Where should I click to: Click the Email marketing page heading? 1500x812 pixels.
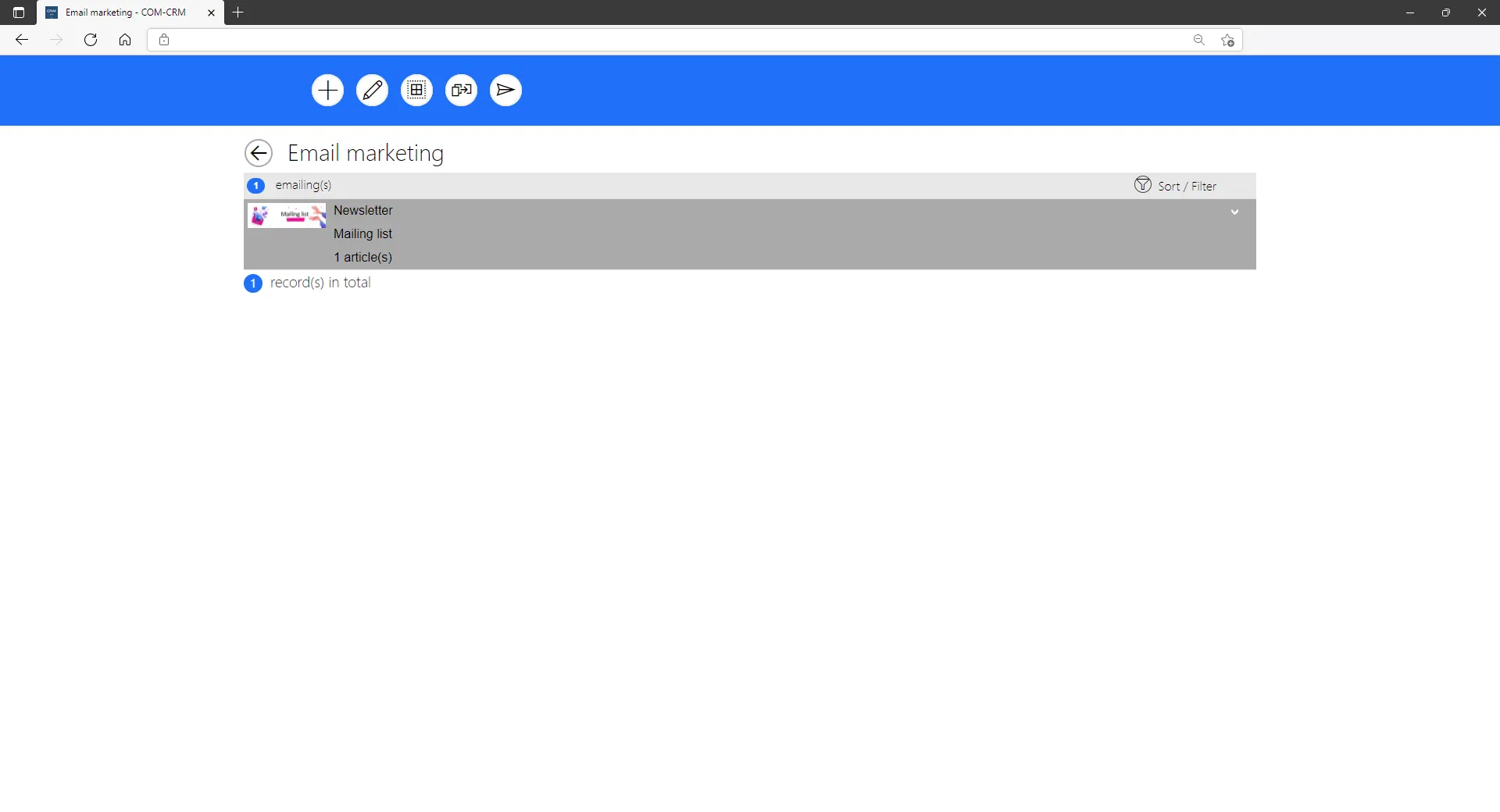pyautogui.click(x=366, y=153)
